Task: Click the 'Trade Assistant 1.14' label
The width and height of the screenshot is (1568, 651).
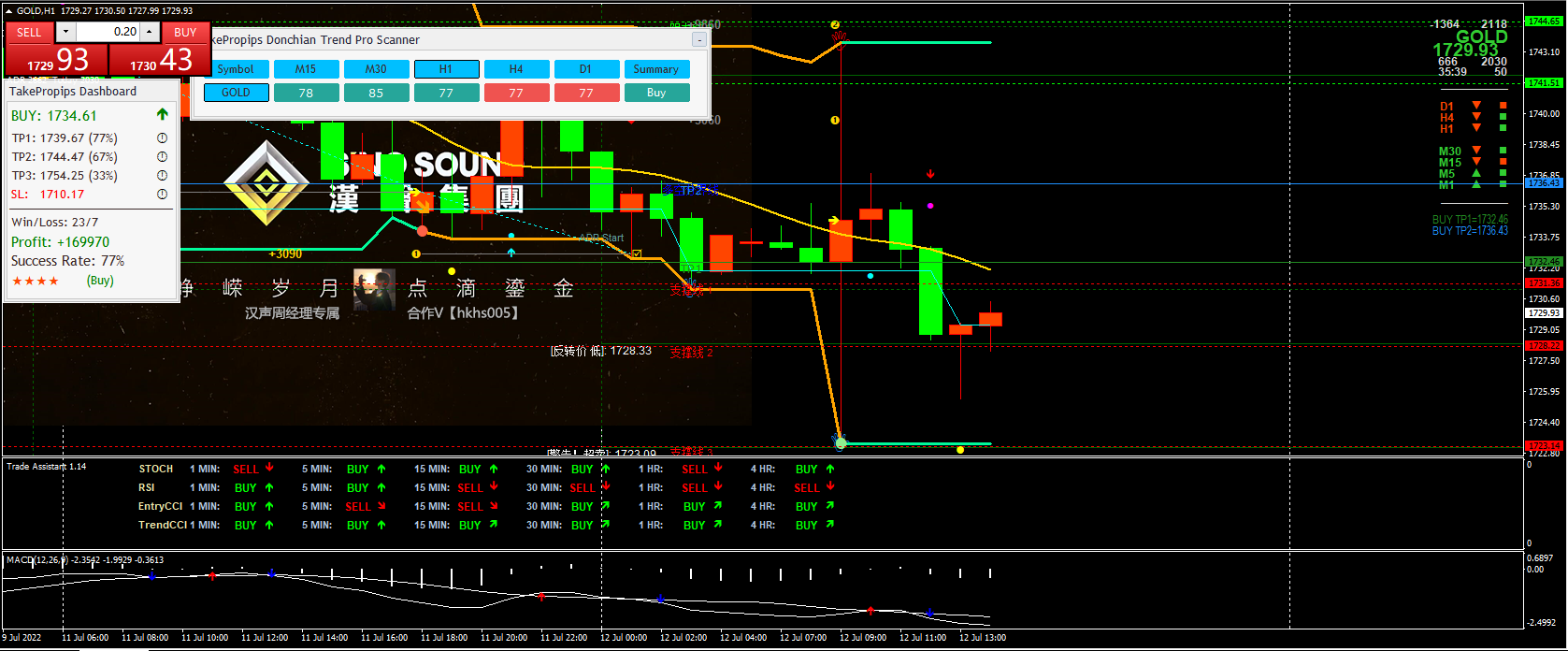Action: pyautogui.click(x=47, y=466)
